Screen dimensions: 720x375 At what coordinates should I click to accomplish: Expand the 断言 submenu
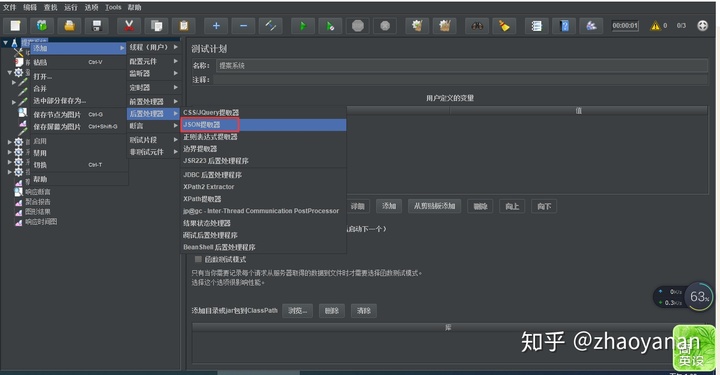[x=153, y=126]
